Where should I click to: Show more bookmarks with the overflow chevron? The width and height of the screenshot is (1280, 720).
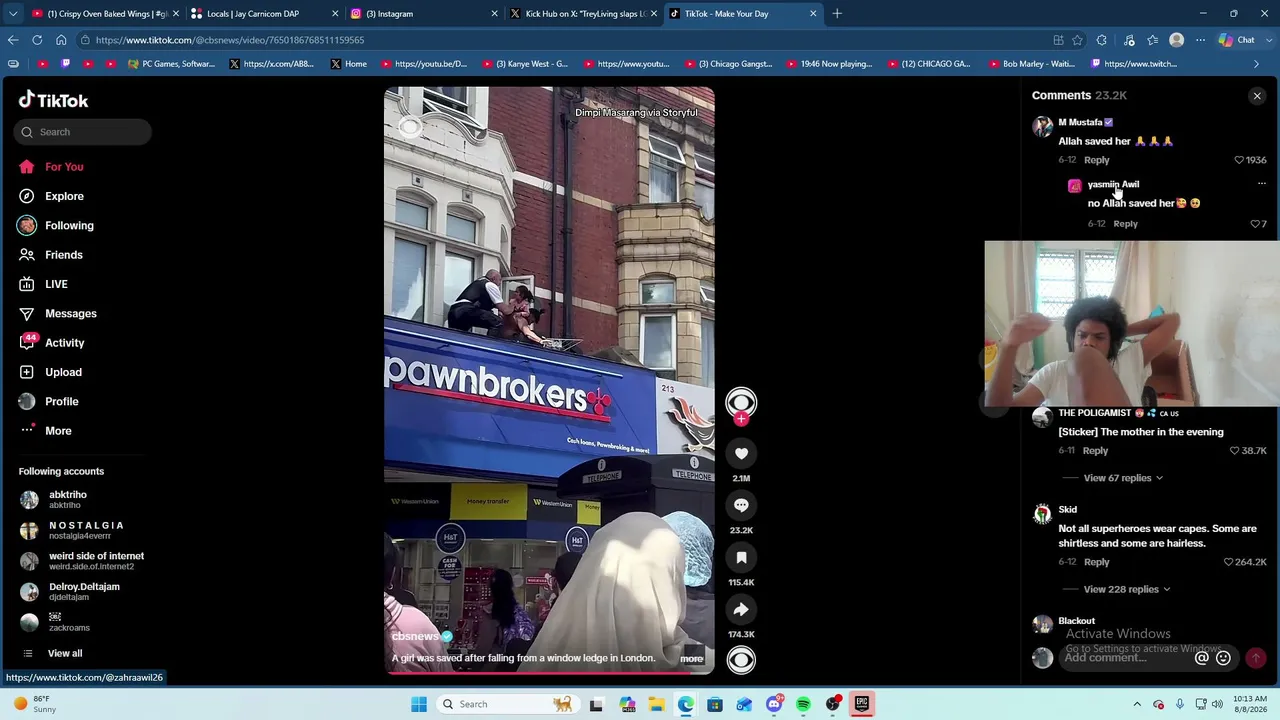pos(1257,64)
